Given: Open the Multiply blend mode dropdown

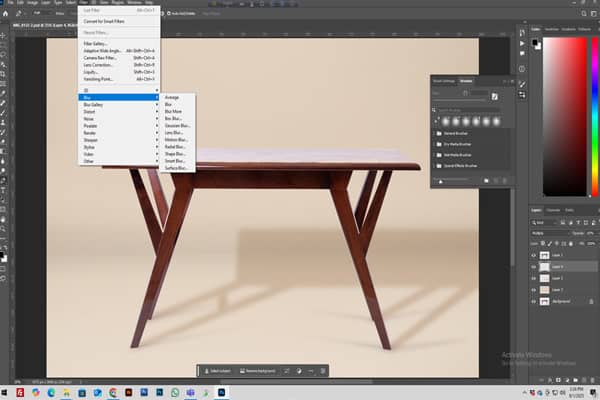Looking at the screenshot, I should point(549,233).
